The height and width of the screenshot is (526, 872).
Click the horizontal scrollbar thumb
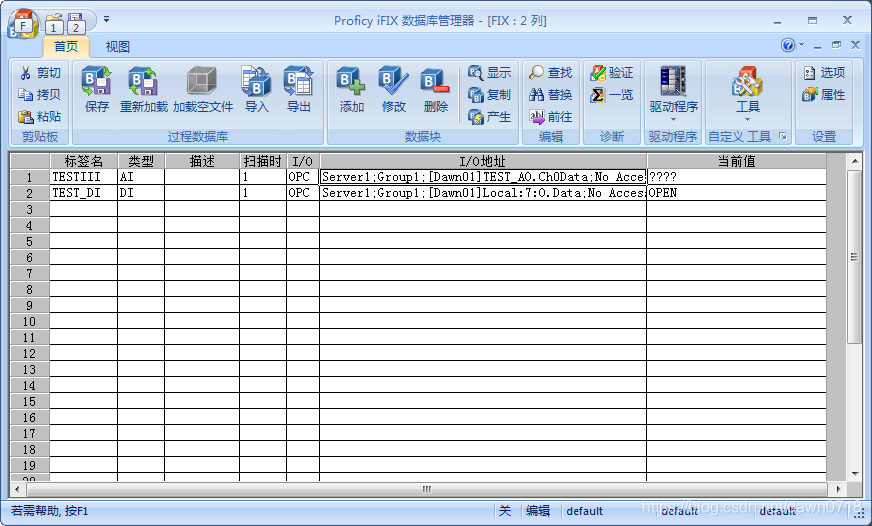(427, 489)
